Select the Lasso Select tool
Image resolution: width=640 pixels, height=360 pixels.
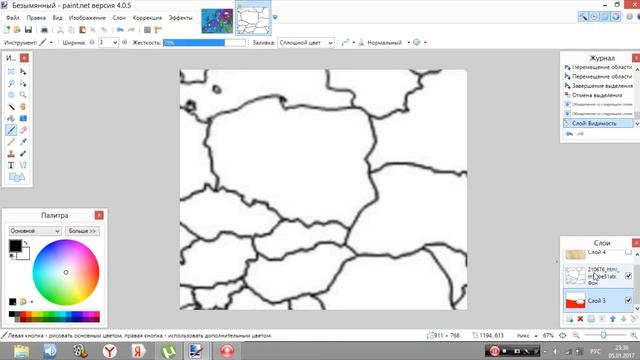click(x=11, y=83)
